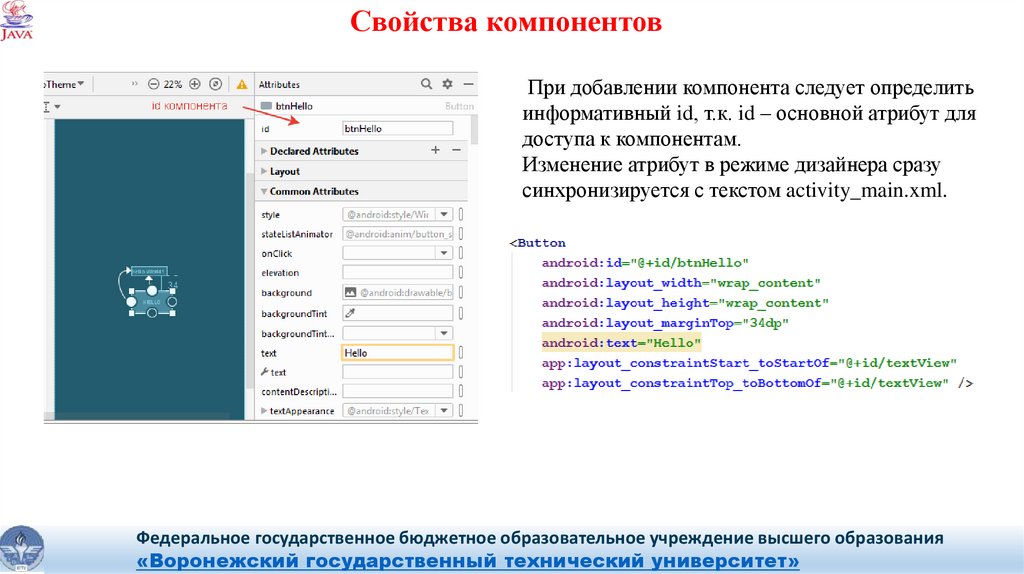The height and width of the screenshot is (574, 1024).
Task: Click the Attributes search magnifier icon
Action: (427, 84)
